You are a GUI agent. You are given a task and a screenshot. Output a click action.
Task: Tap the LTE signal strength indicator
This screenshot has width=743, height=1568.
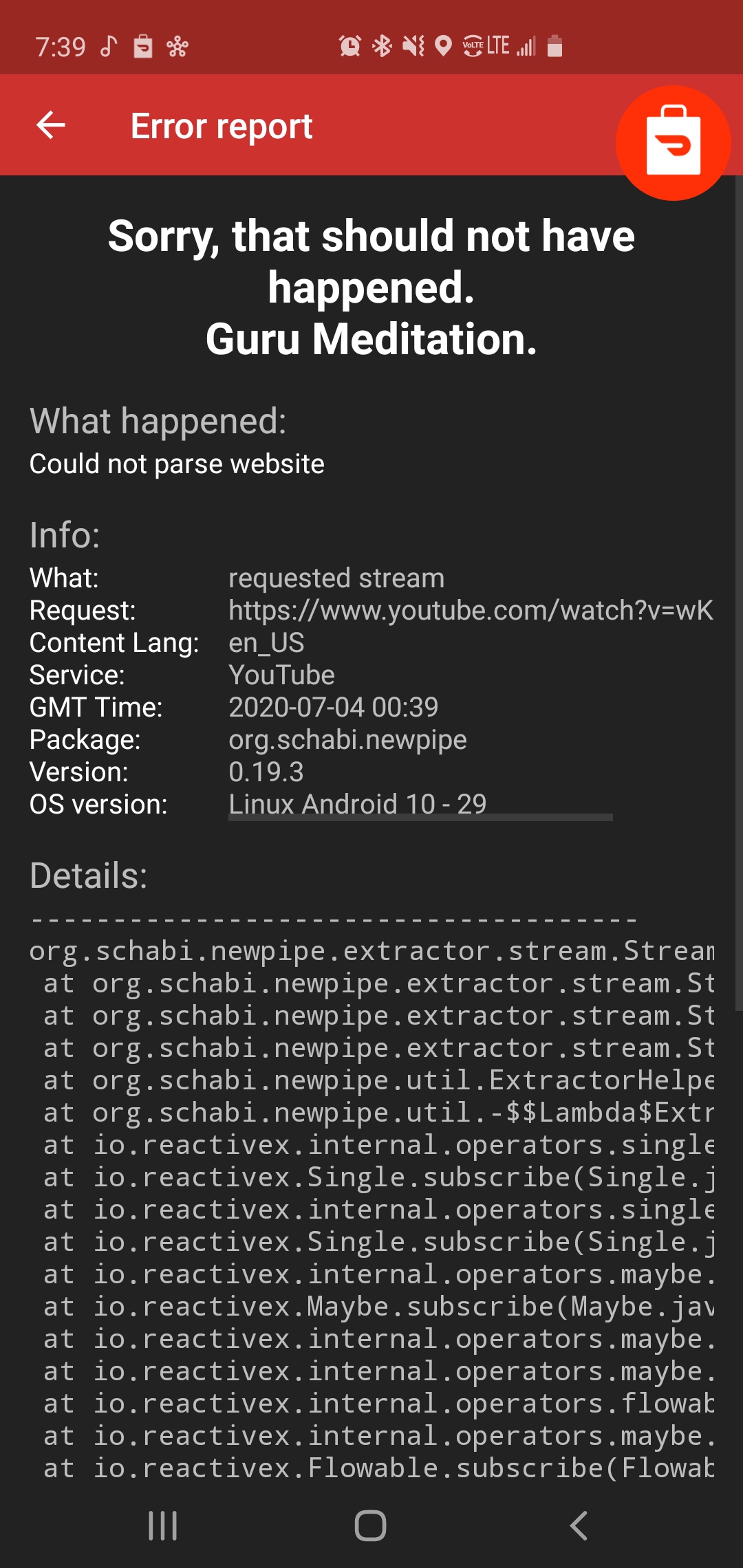tap(526, 47)
